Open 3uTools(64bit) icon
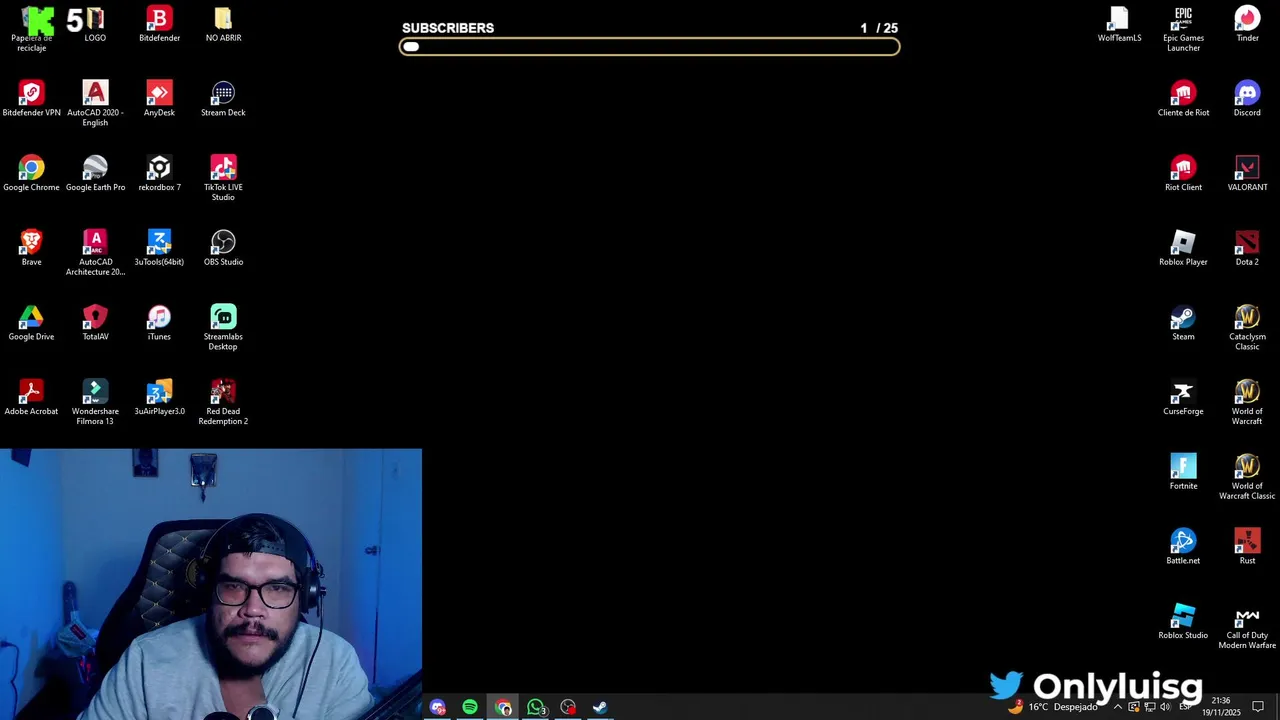 point(159,248)
